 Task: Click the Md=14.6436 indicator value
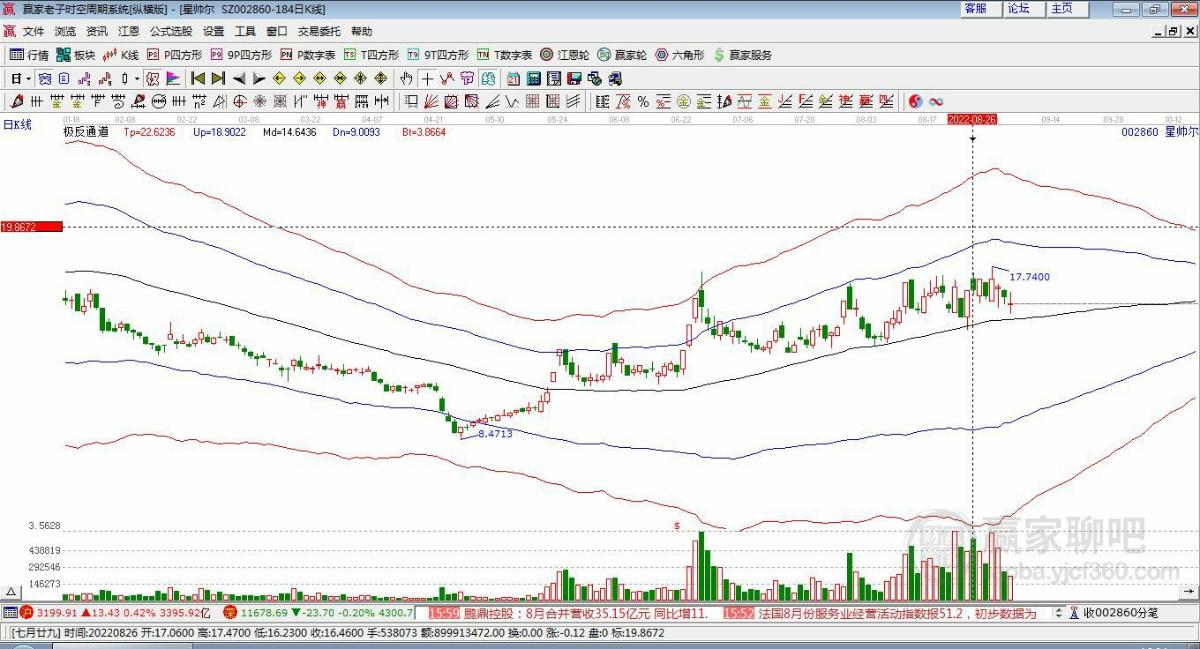pos(289,131)
